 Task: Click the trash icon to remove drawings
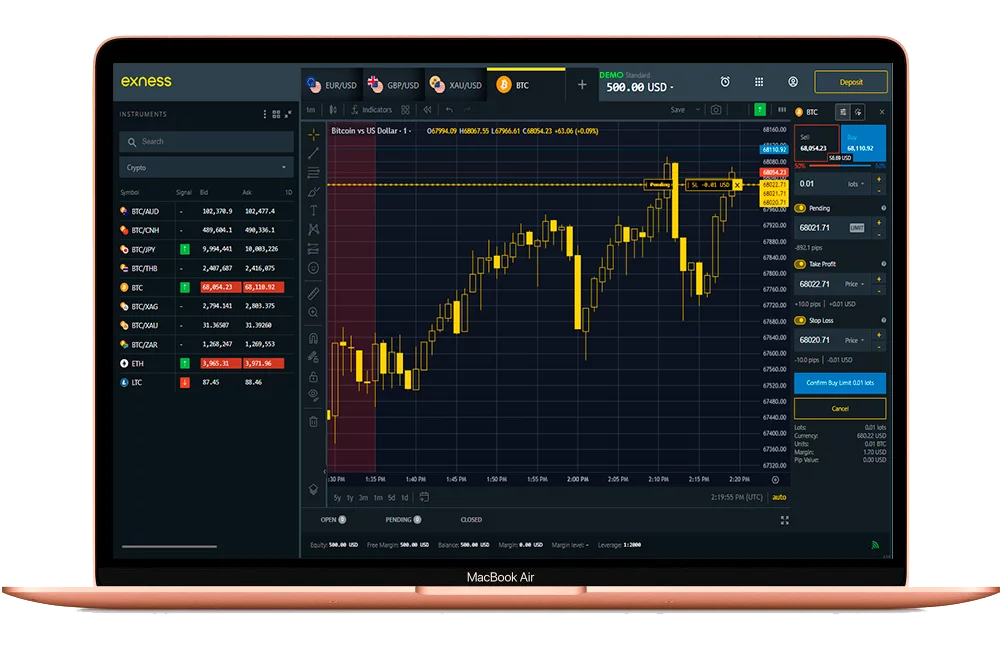[x=313, y=421]
